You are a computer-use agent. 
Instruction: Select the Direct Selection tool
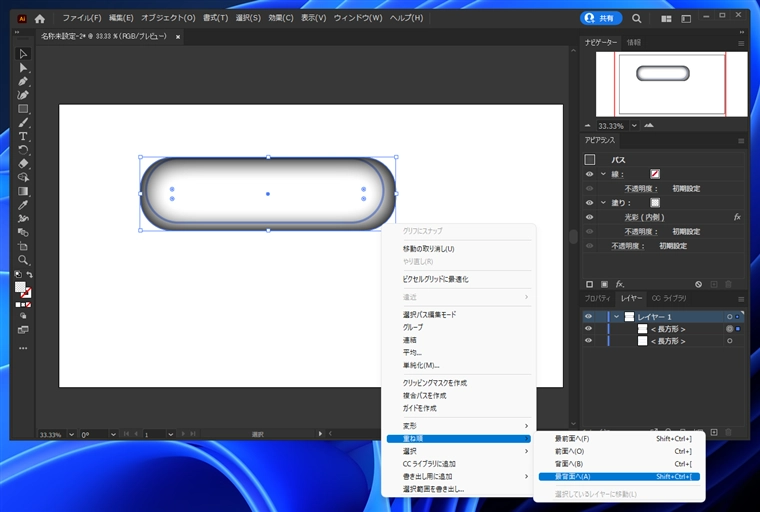23,68
